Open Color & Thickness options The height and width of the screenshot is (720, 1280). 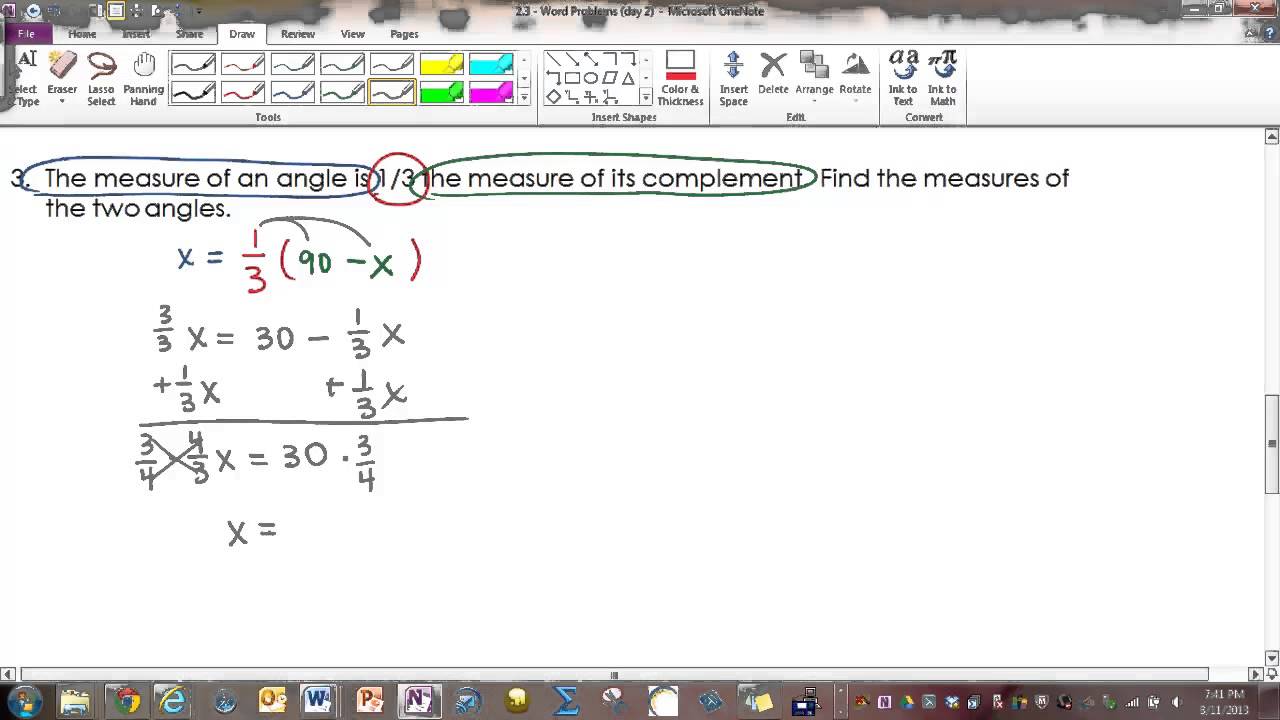[680, 78]
